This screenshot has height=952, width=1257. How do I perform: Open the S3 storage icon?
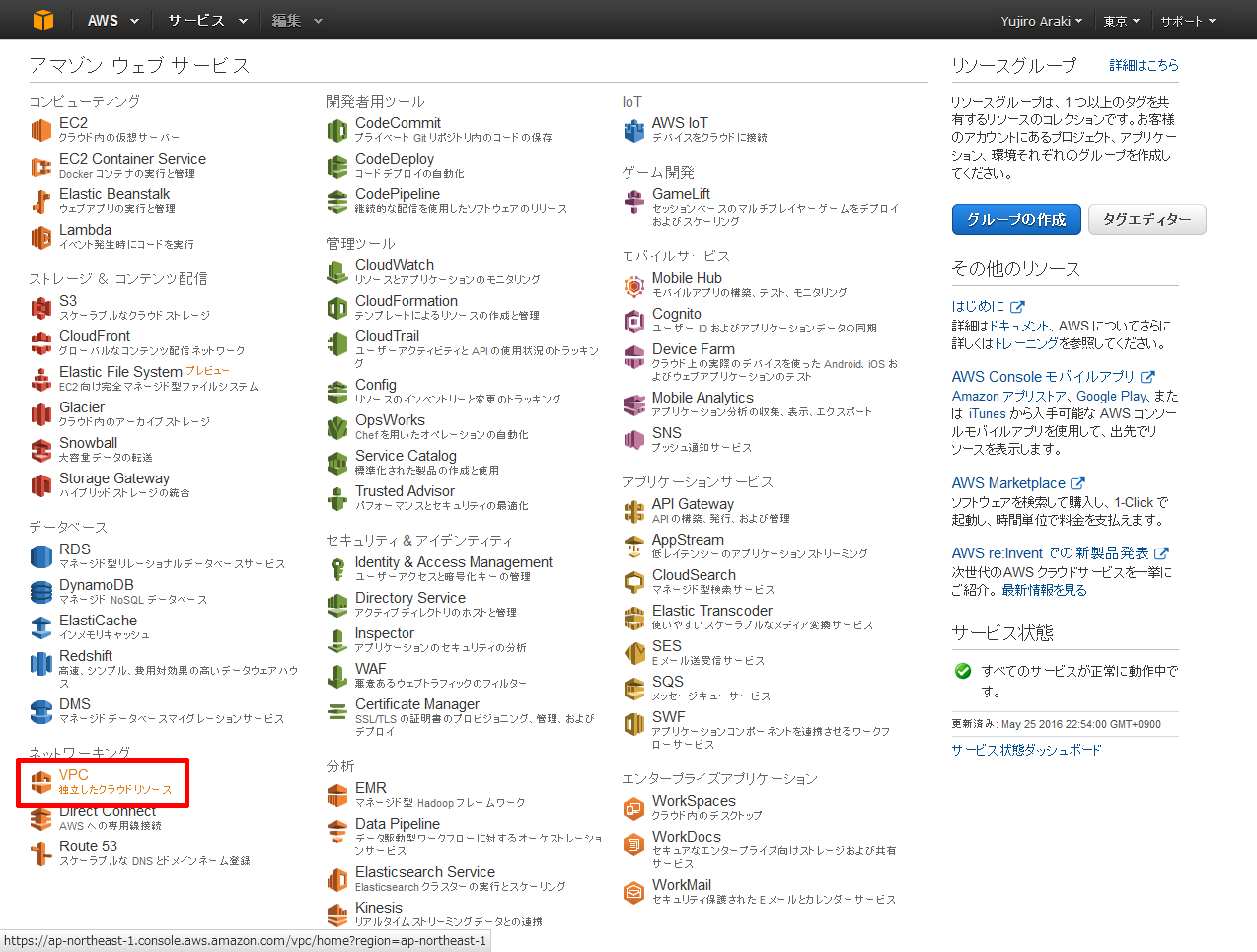(x=40, y=308)
